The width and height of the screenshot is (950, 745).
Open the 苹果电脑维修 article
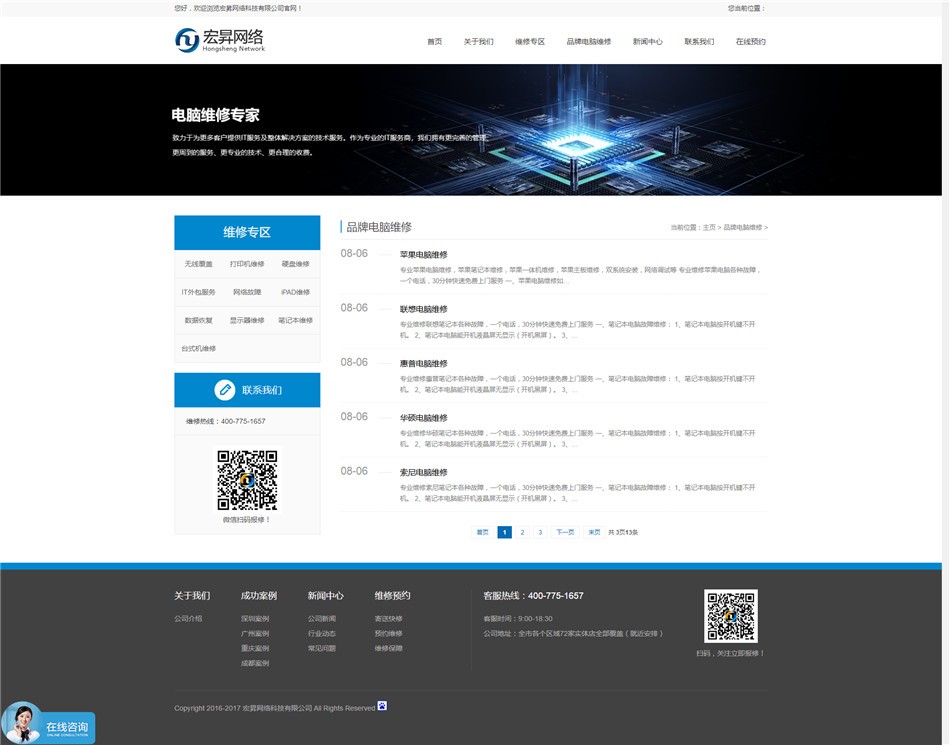tap(424, 255)
